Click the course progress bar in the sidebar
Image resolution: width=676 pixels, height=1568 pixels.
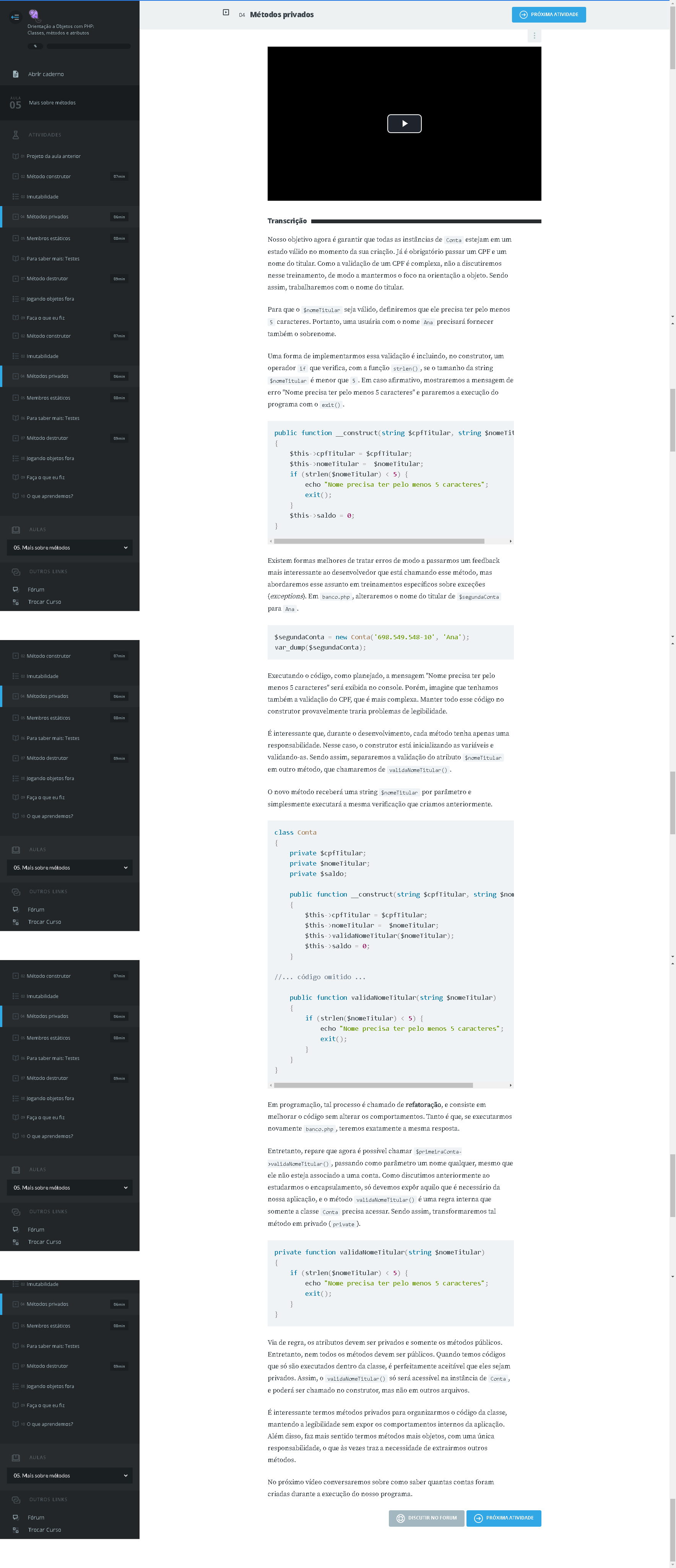pyautogui.click(x=88, y=46)
